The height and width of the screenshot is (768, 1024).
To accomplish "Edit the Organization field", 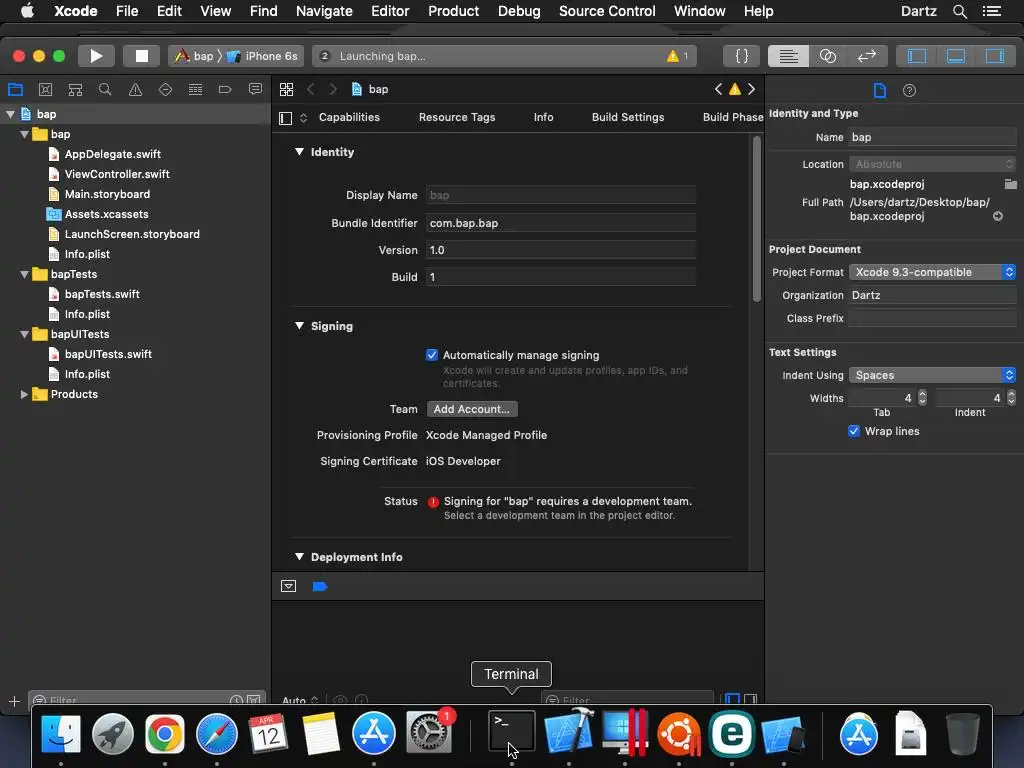I will 932,295.
